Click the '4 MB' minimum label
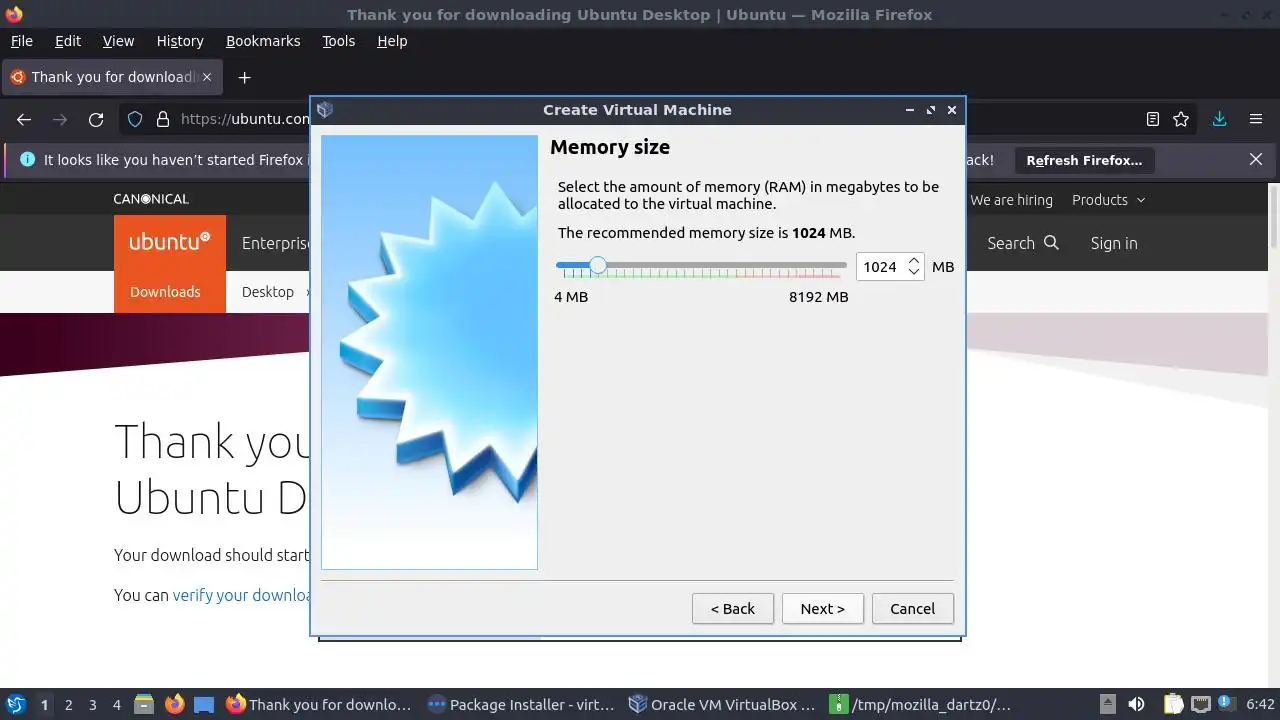 click(571, 297)
